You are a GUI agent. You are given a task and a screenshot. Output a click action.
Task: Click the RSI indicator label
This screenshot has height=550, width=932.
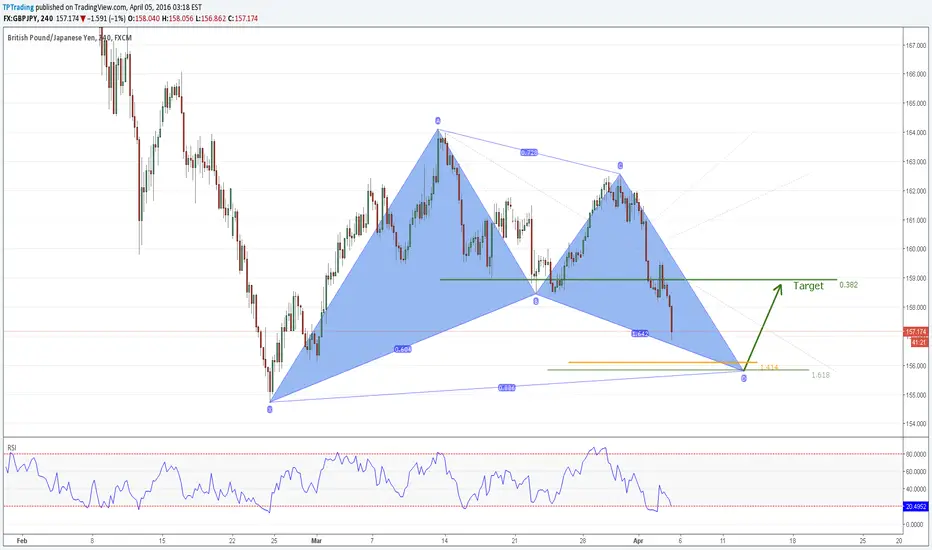pyautogui.click(x=12, y=447)
